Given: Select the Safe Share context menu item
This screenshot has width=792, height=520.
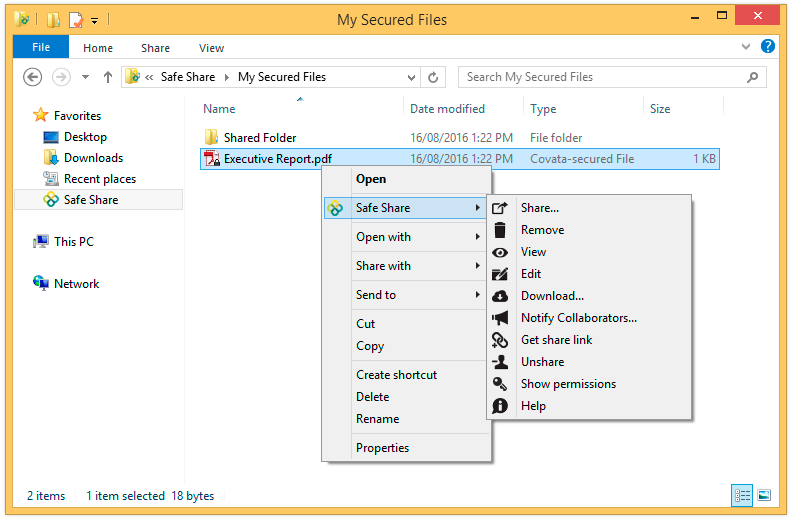Looking at the screenshot, I should (x=405, y=208).
